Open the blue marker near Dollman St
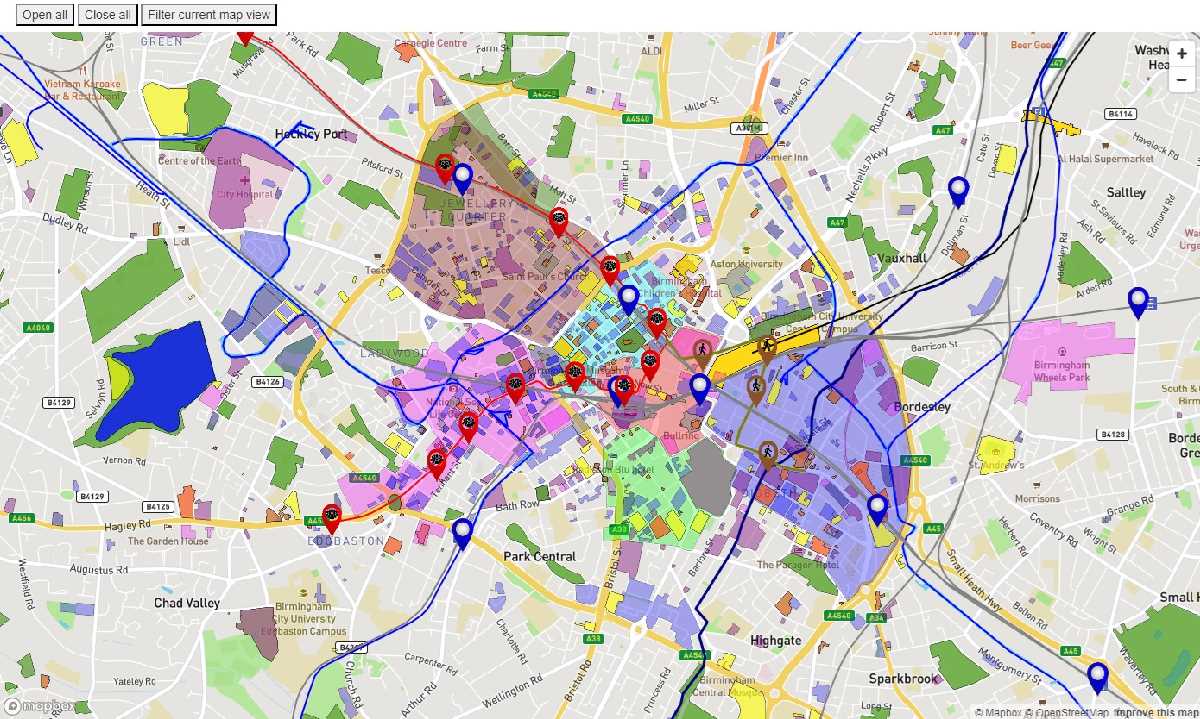The width and height of the screenshot is (1200, 719). [958, 189]
